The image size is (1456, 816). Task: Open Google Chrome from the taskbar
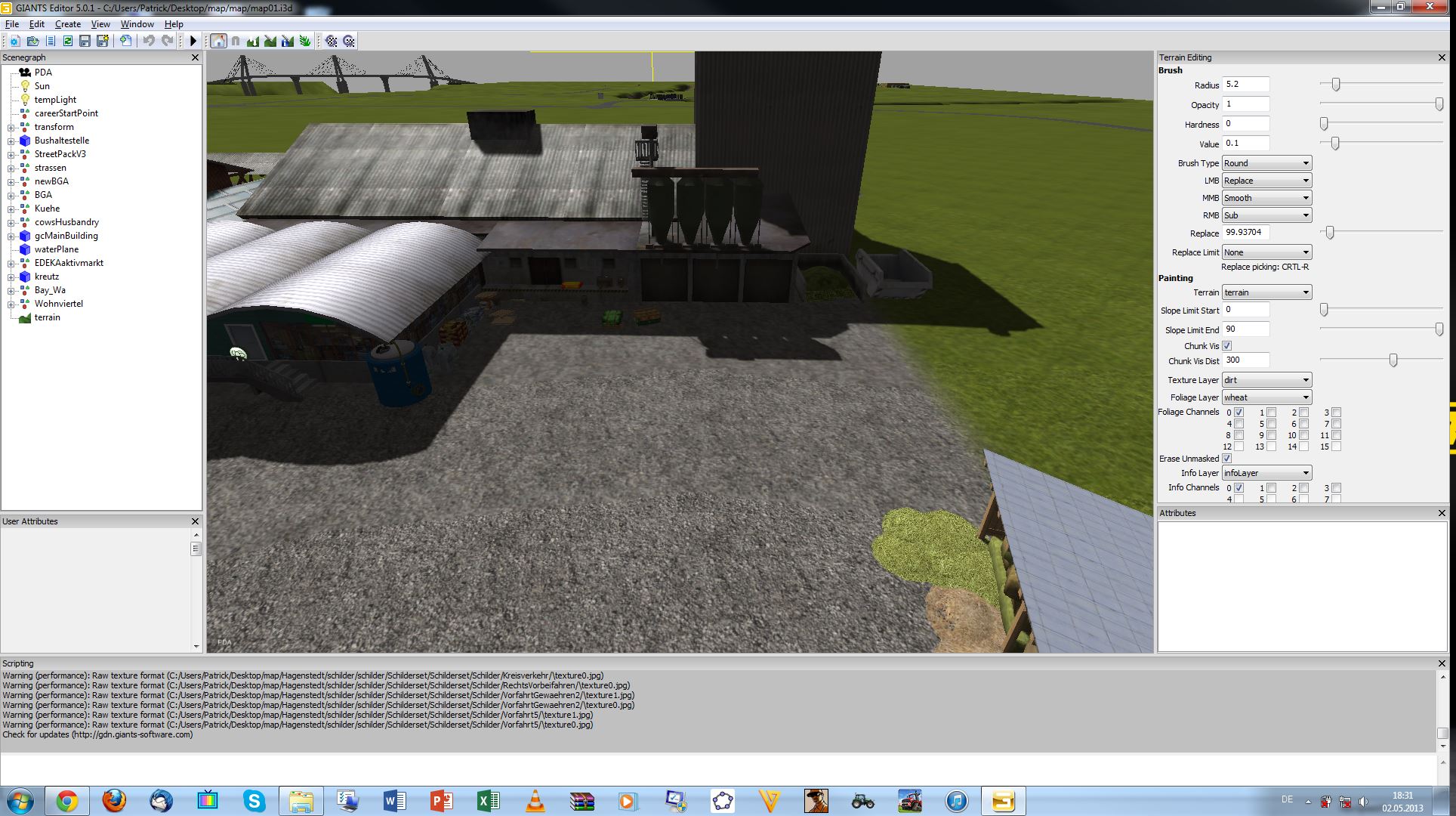pos(67,801)
